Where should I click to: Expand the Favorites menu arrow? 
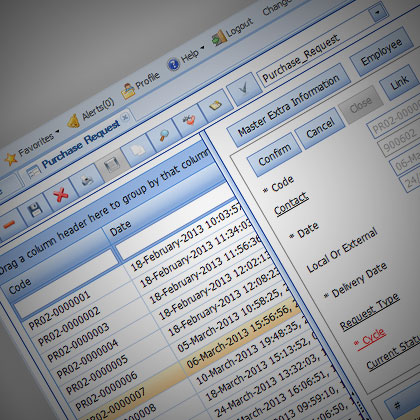(57, 132)
